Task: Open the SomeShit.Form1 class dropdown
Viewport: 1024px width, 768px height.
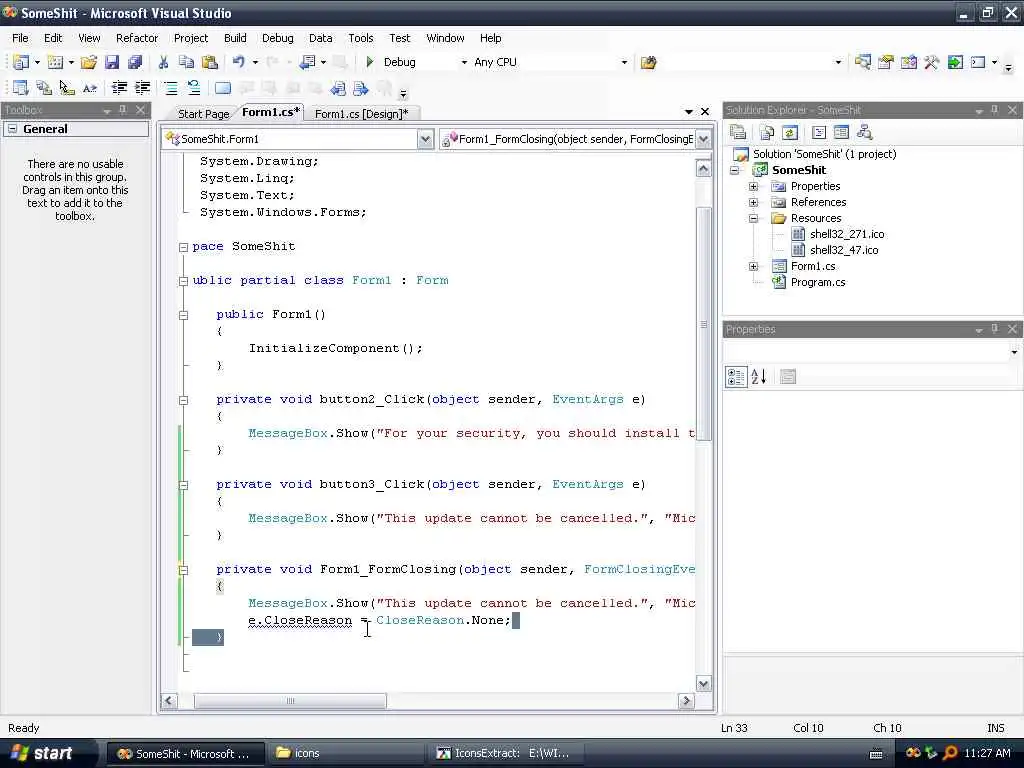Action: [425, 138]
